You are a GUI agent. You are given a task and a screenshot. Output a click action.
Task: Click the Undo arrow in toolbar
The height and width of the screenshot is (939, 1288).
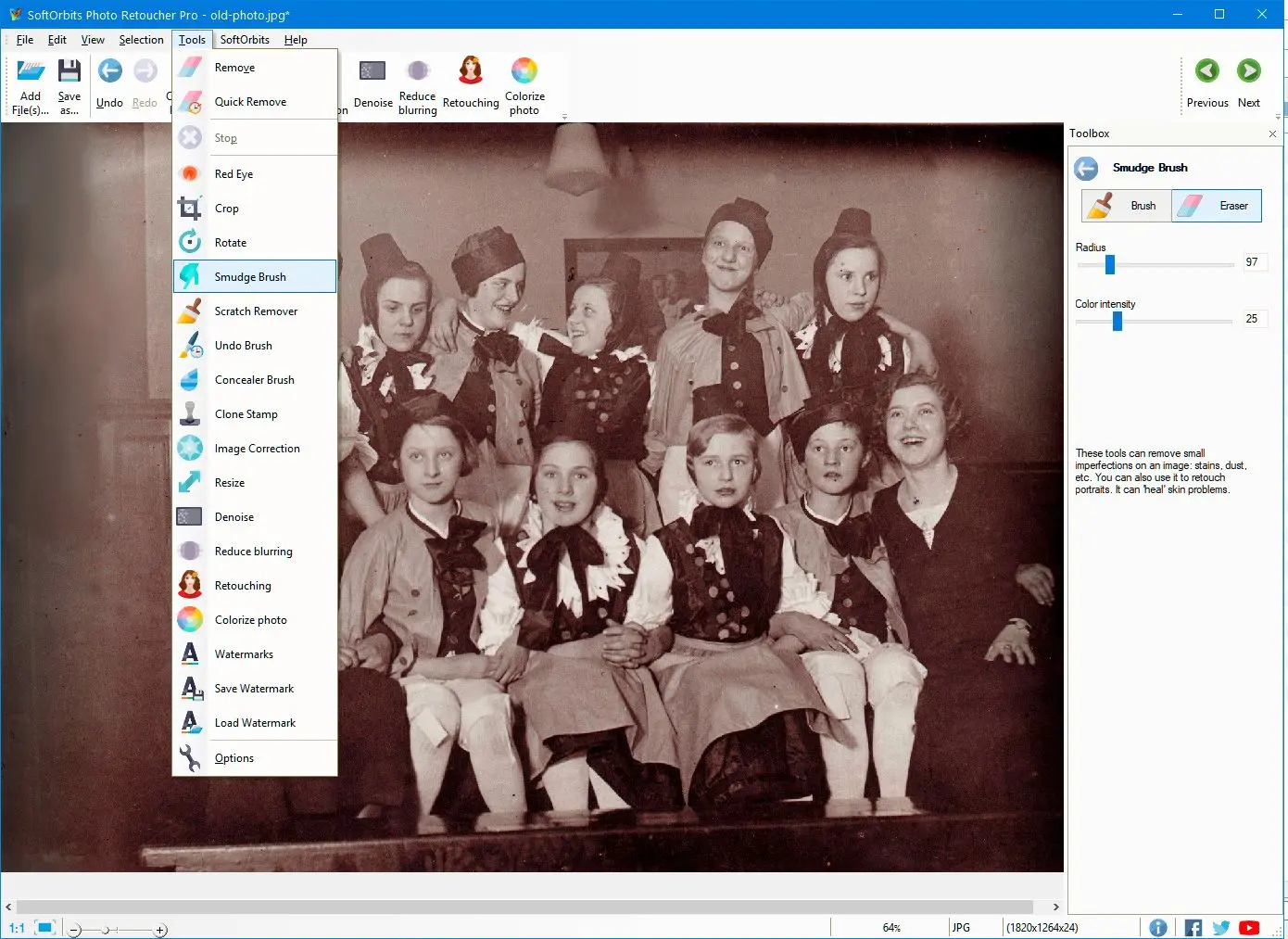coord(109,72)
